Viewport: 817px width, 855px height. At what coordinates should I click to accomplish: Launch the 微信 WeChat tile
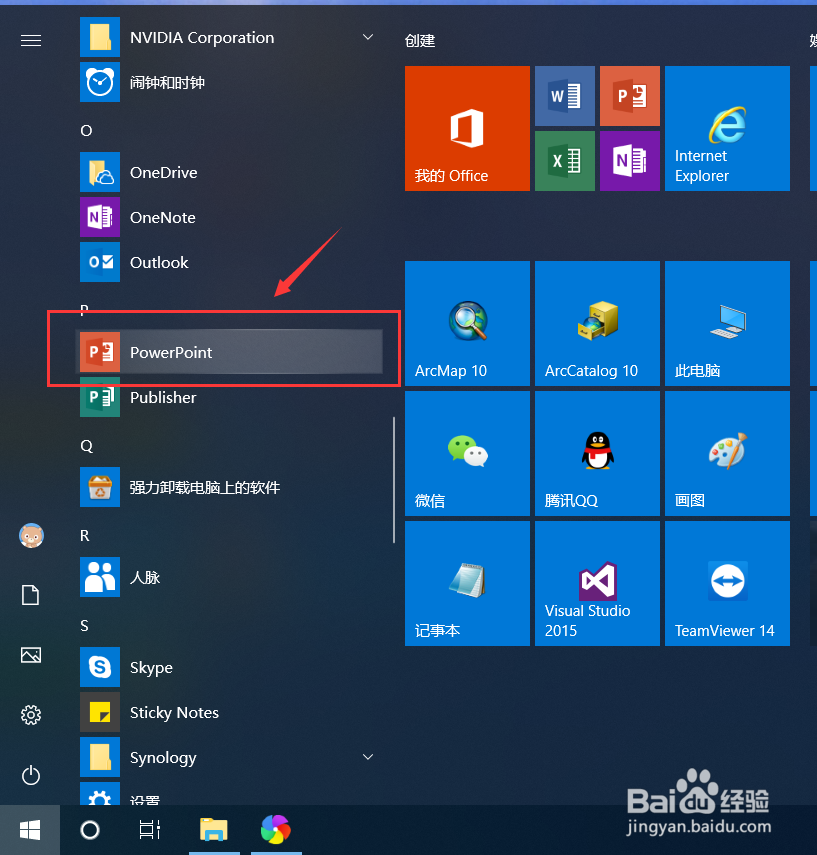(467, 453)
